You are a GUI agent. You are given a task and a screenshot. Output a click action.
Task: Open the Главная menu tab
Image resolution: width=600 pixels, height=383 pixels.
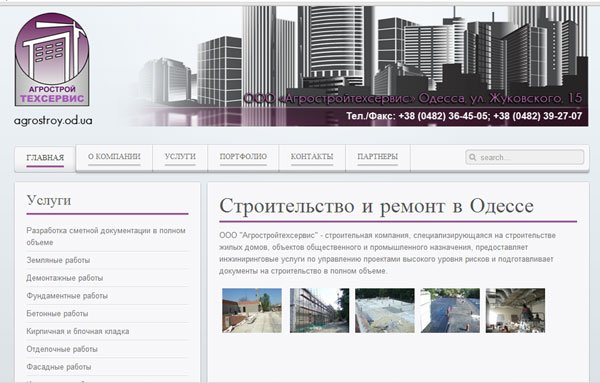click(45, 158)
